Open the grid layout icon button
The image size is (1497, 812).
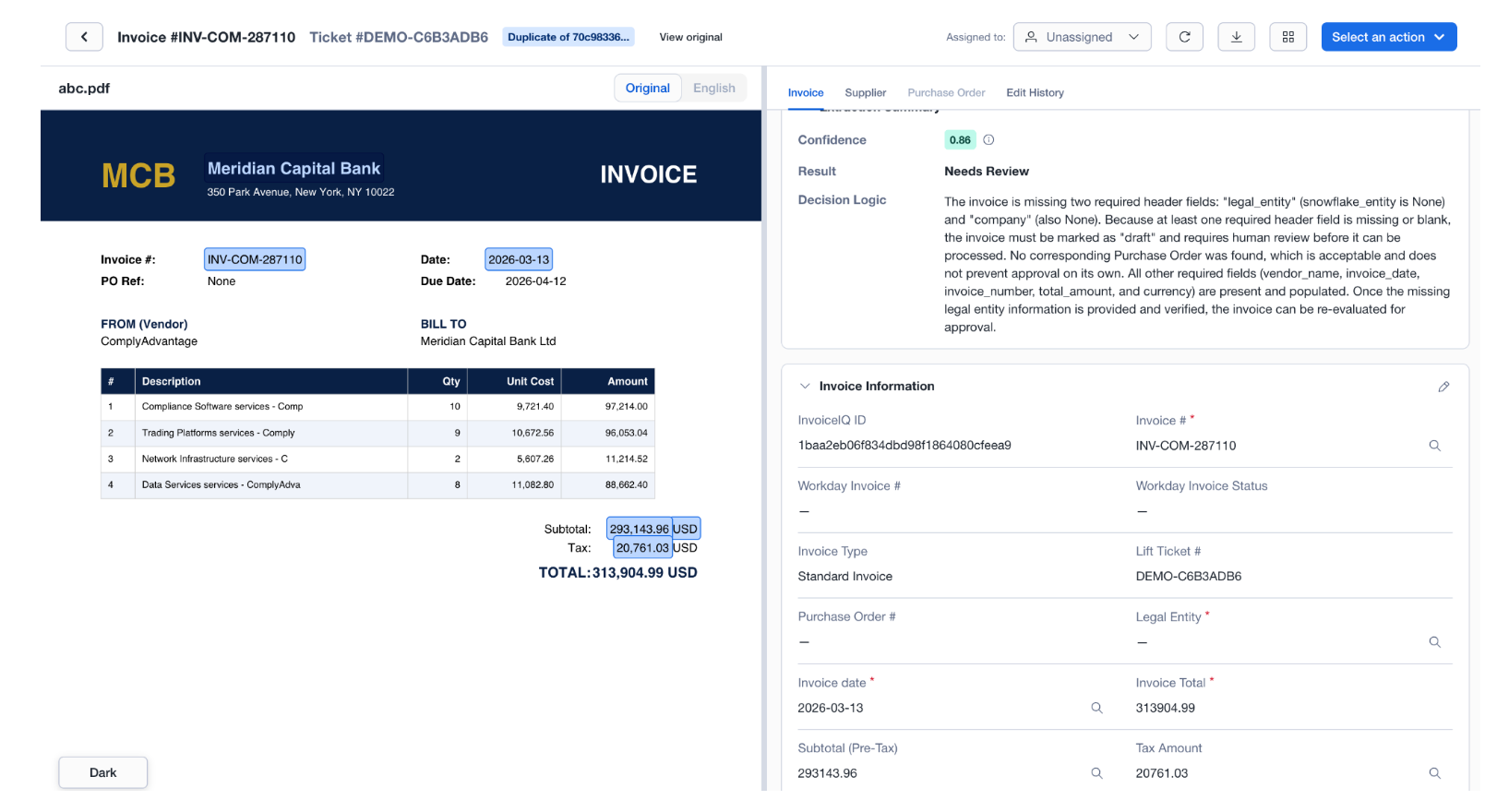pos(1287,37)
